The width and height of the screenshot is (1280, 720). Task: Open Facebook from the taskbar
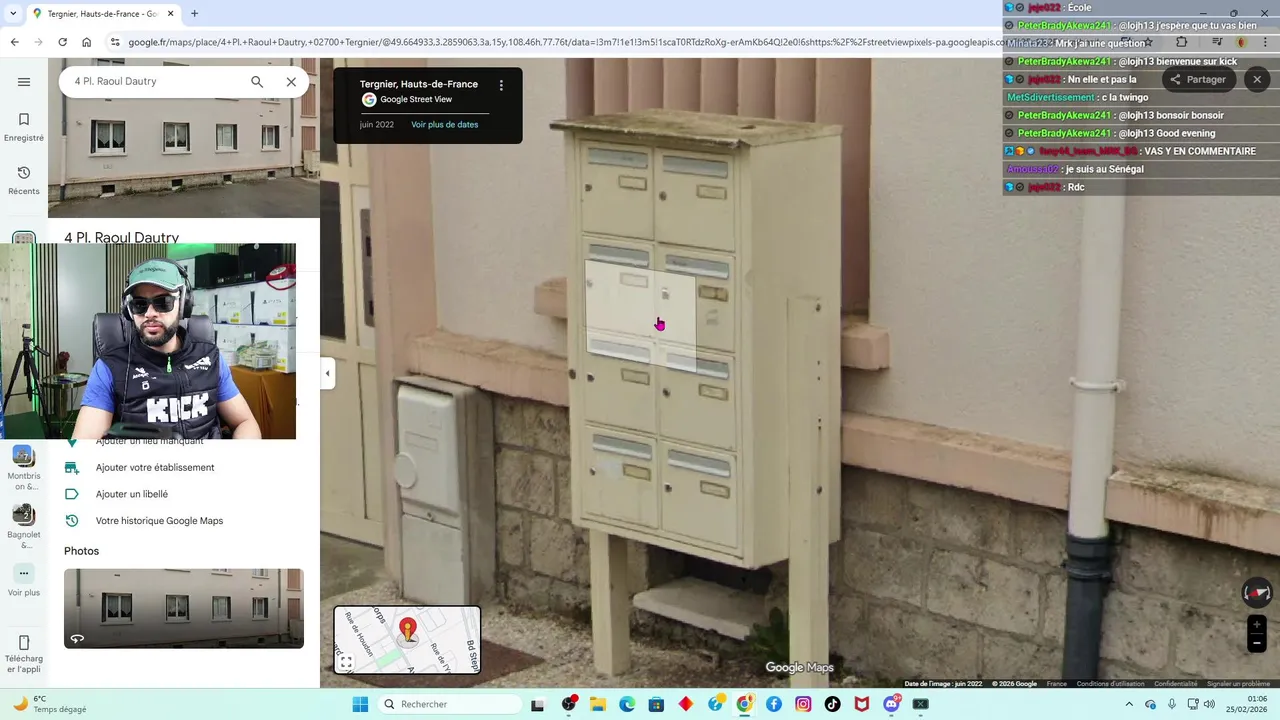(x=774, y=704)
